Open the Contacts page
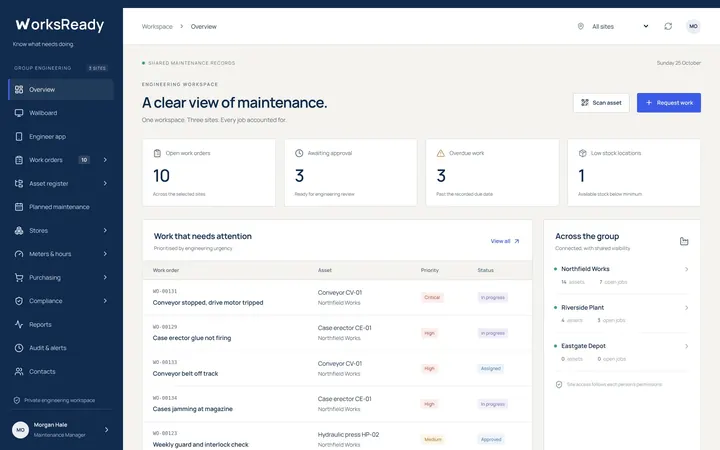 pos(61,371)
